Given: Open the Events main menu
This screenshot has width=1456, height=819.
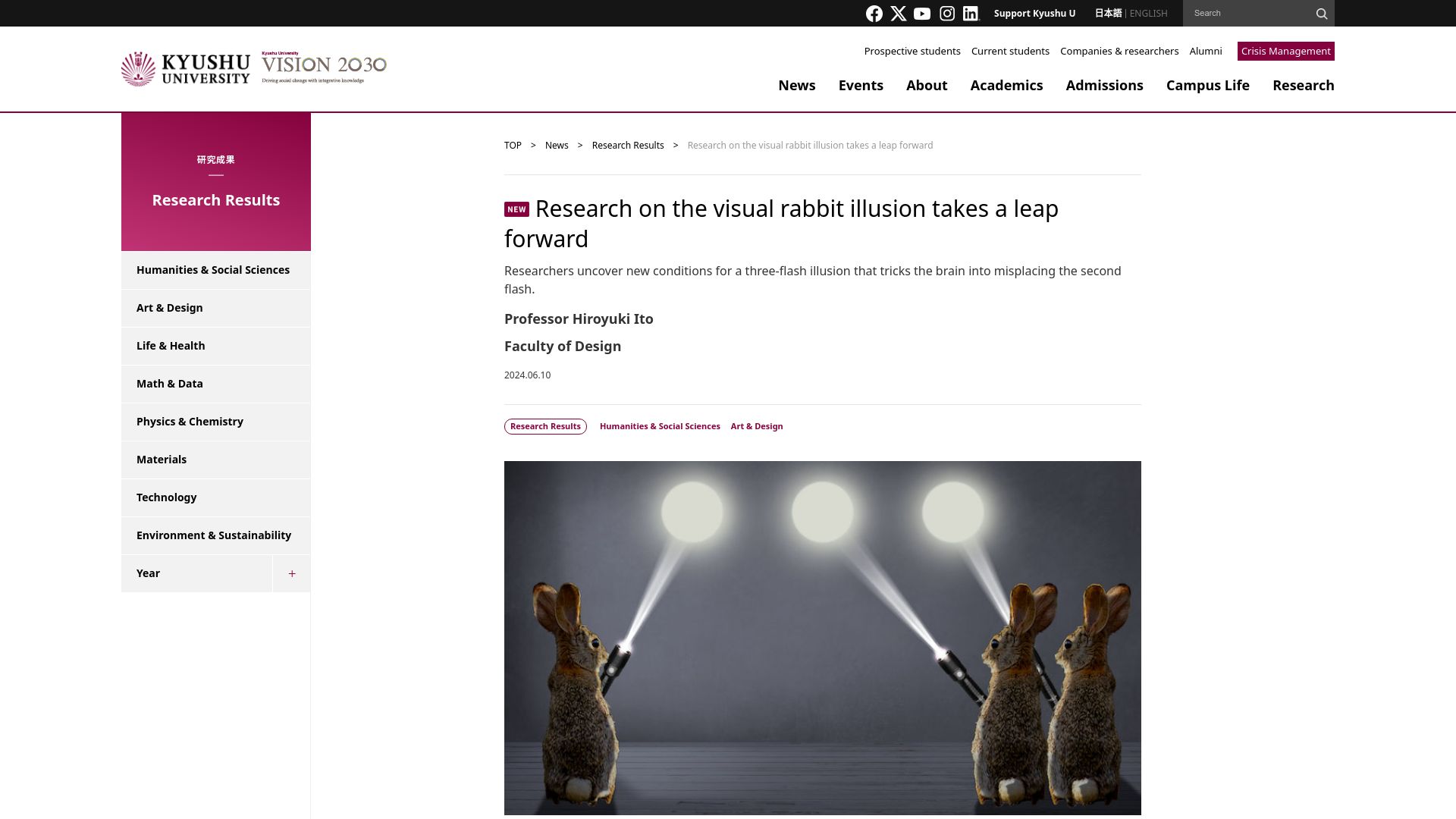Looking at the screenshot, I should pyautogui.click(x=861, y=86).
